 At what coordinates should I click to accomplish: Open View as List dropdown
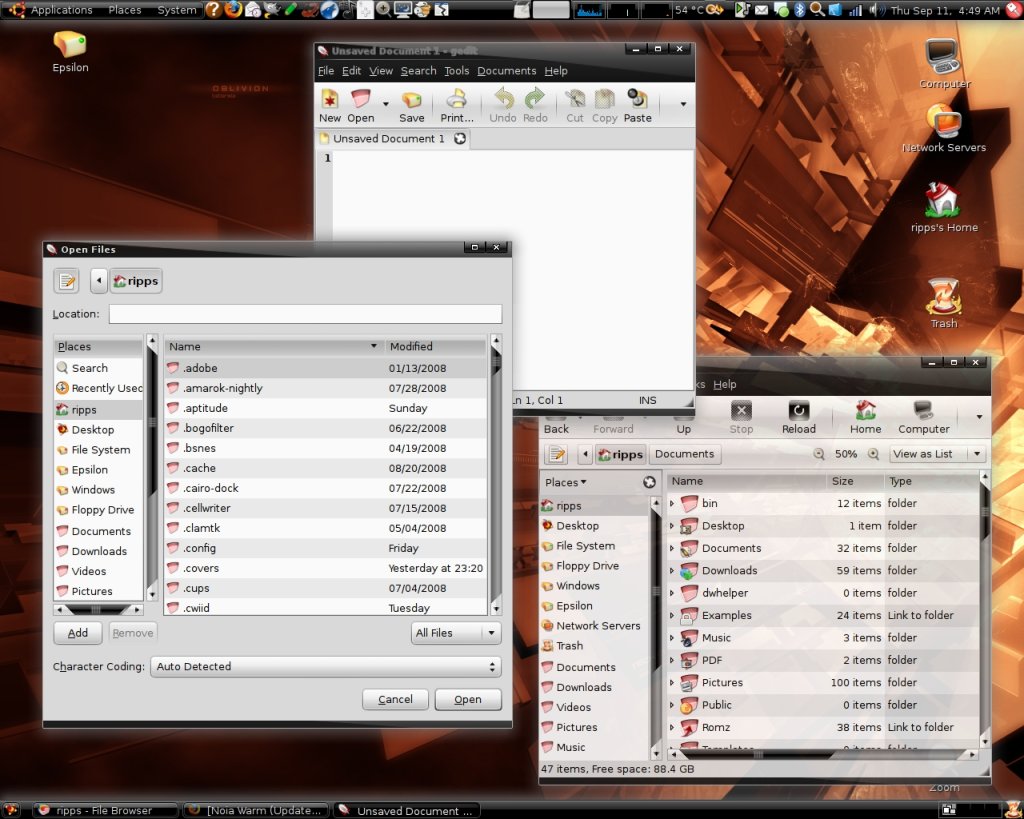point(937,454)
